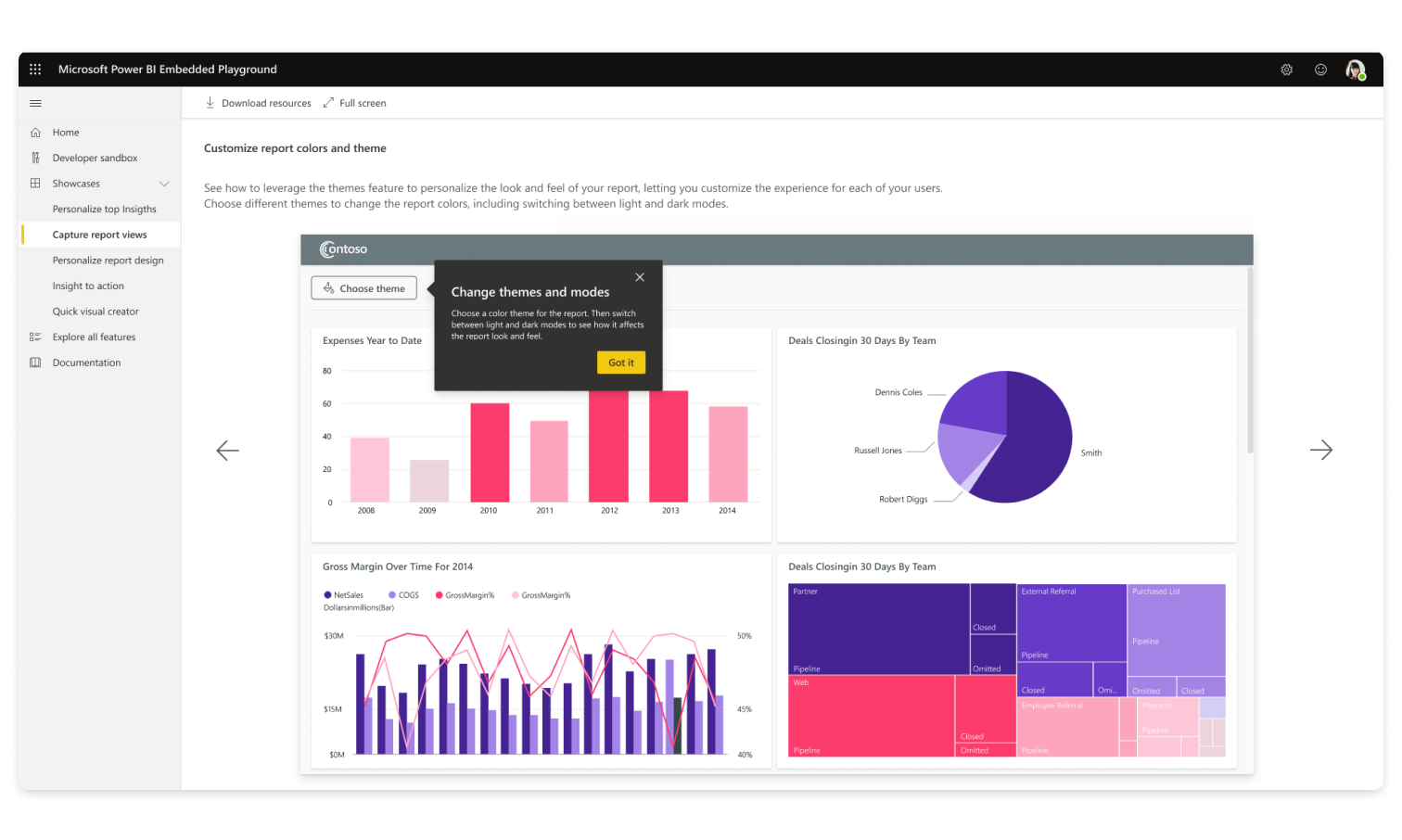Select Personalize report design

[108, 261]
